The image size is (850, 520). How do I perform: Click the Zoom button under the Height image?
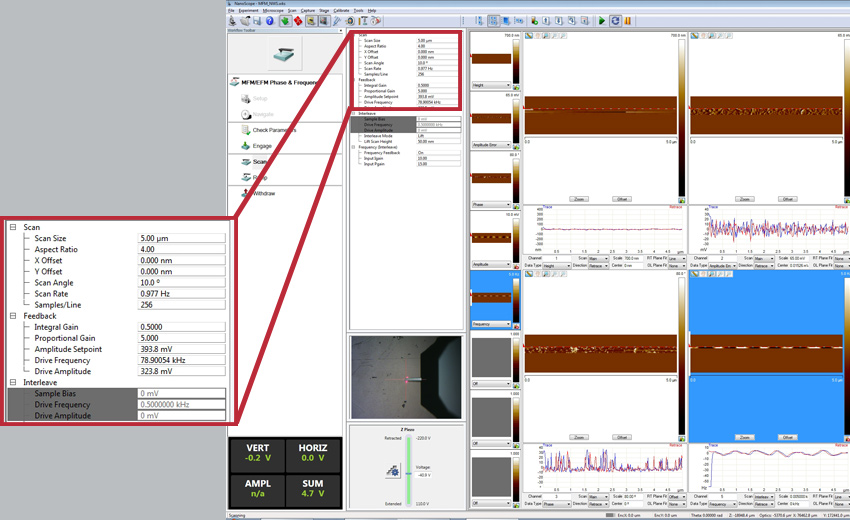coord(579,199)
